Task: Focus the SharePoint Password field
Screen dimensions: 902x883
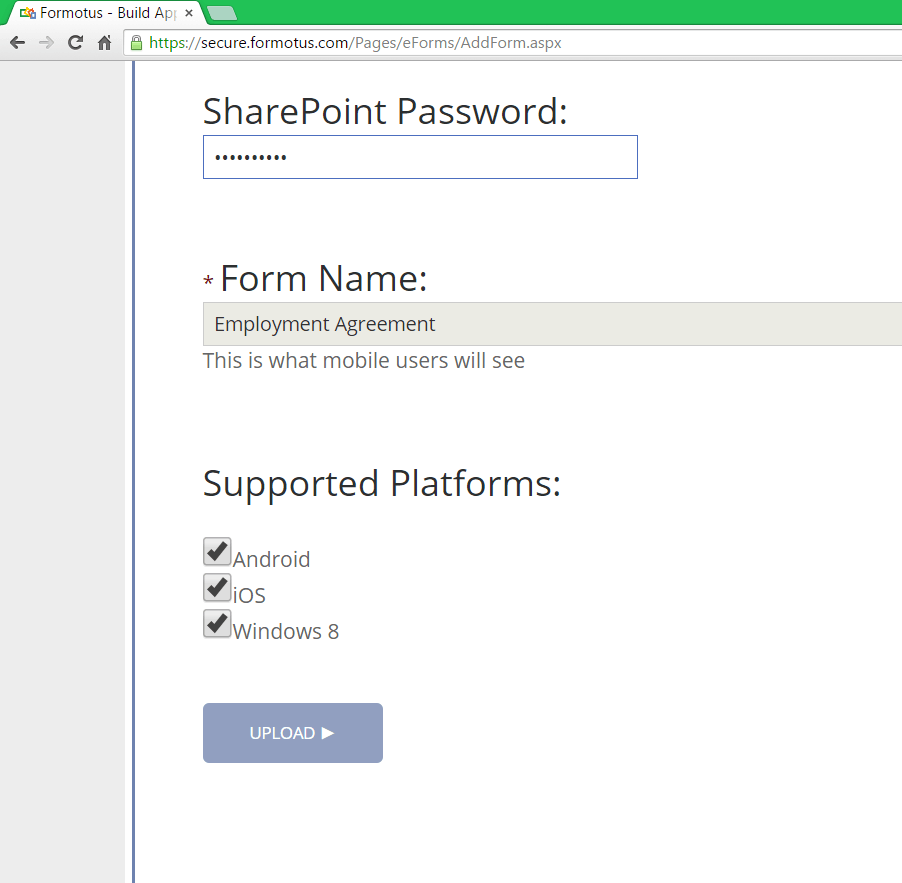Action: point(420,157)
